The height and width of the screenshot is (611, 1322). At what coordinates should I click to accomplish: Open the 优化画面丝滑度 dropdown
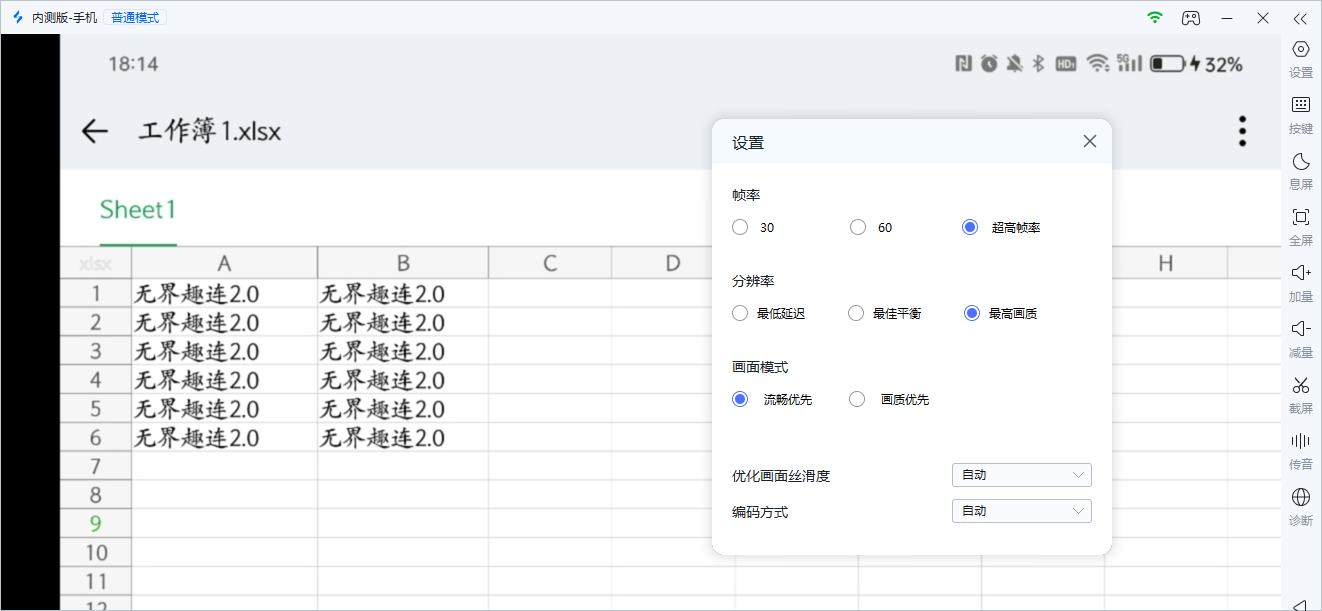tap(1020, 474)
